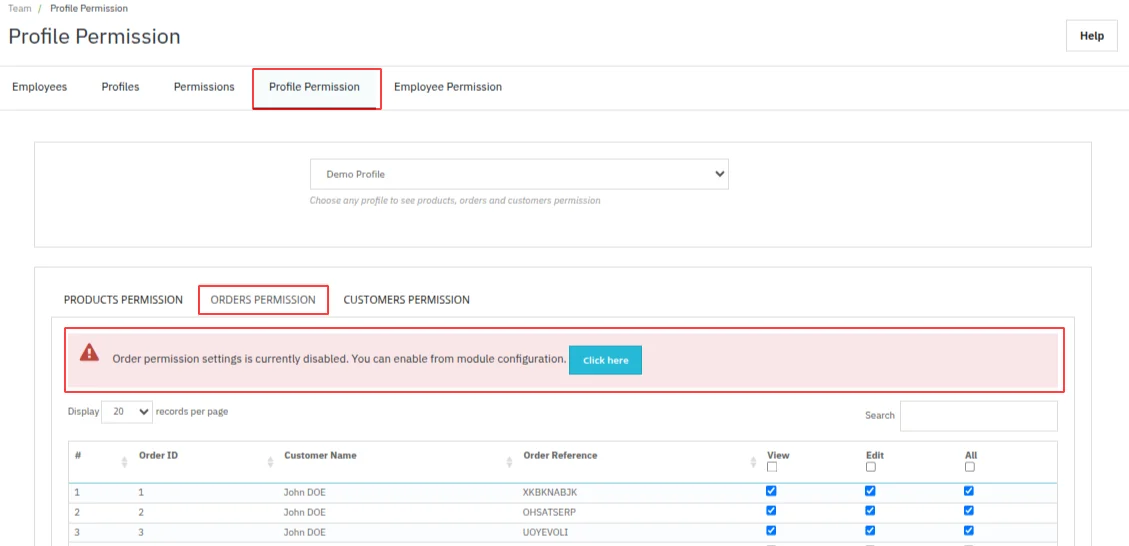Uncheck Edit permission for order OHSATSERP

870,511
